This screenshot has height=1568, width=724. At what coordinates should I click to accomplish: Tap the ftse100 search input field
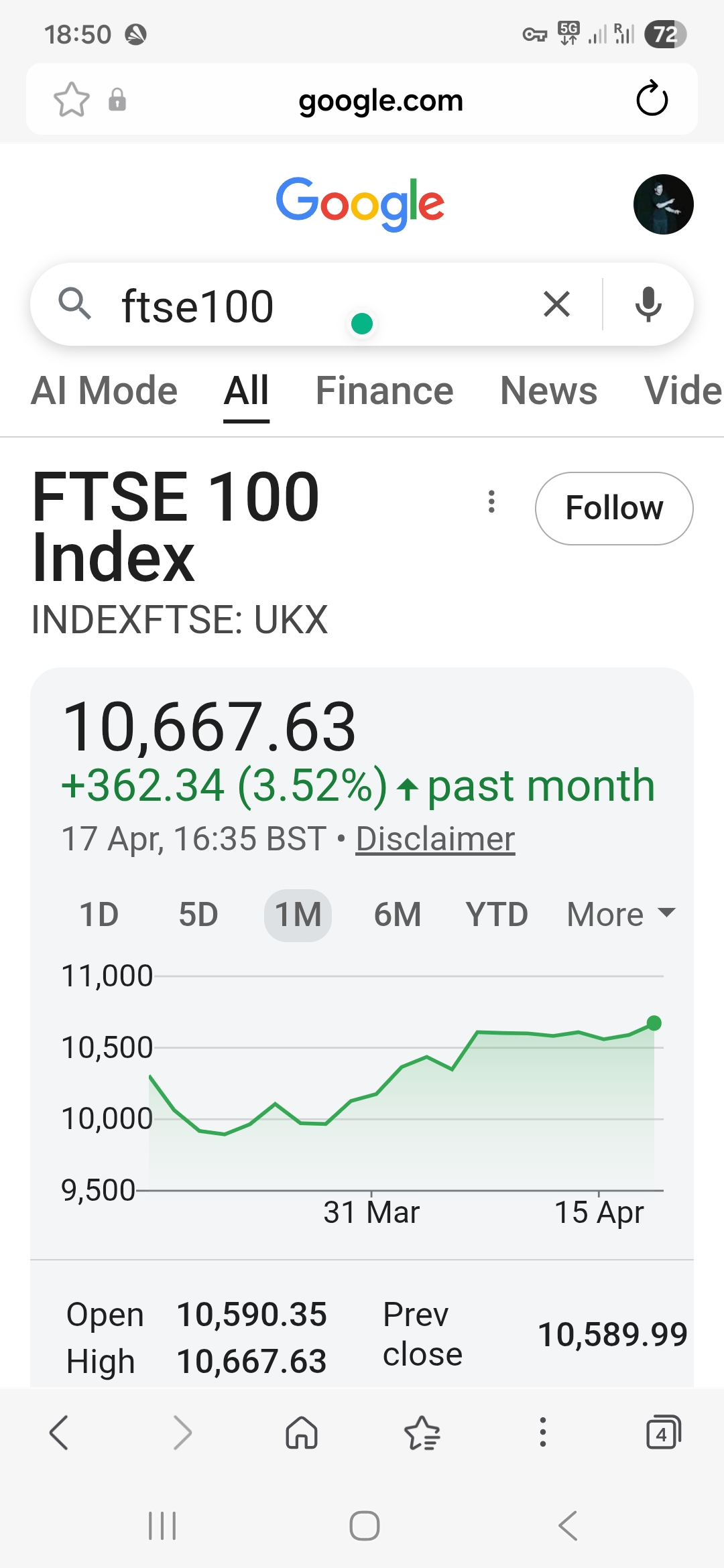322,306
